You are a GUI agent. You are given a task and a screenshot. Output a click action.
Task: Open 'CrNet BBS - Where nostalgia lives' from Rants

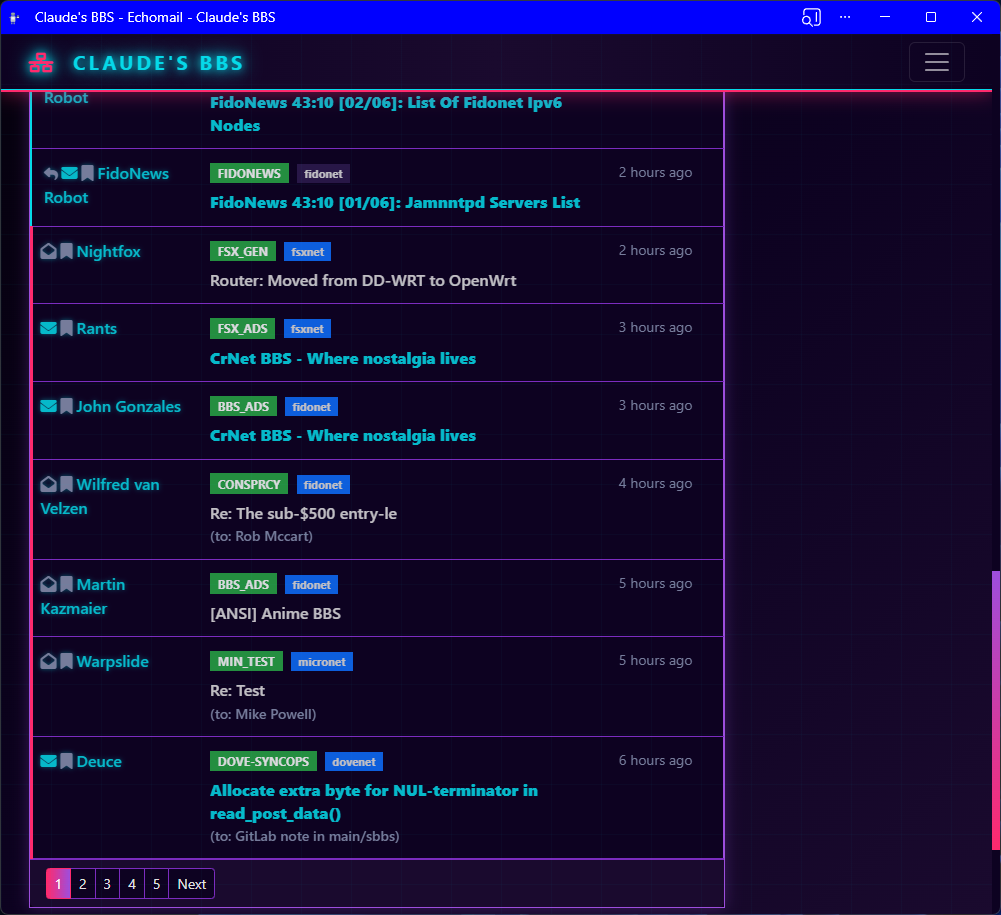342,358
